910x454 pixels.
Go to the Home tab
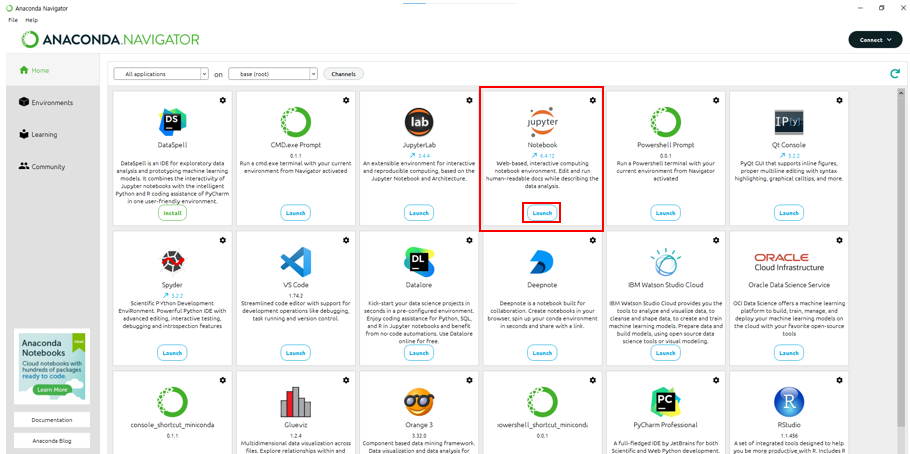coord(52,70)
